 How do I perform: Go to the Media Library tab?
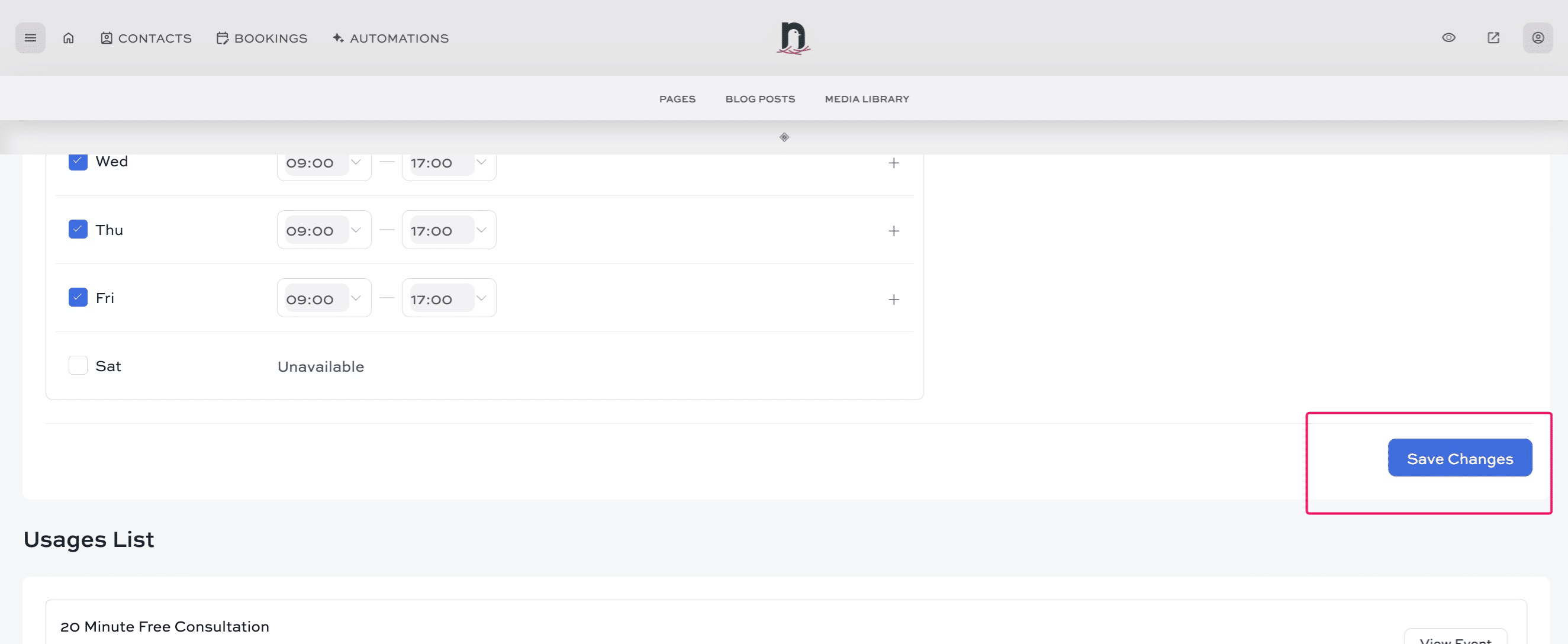pyautogui.click(x=866, y=99)
